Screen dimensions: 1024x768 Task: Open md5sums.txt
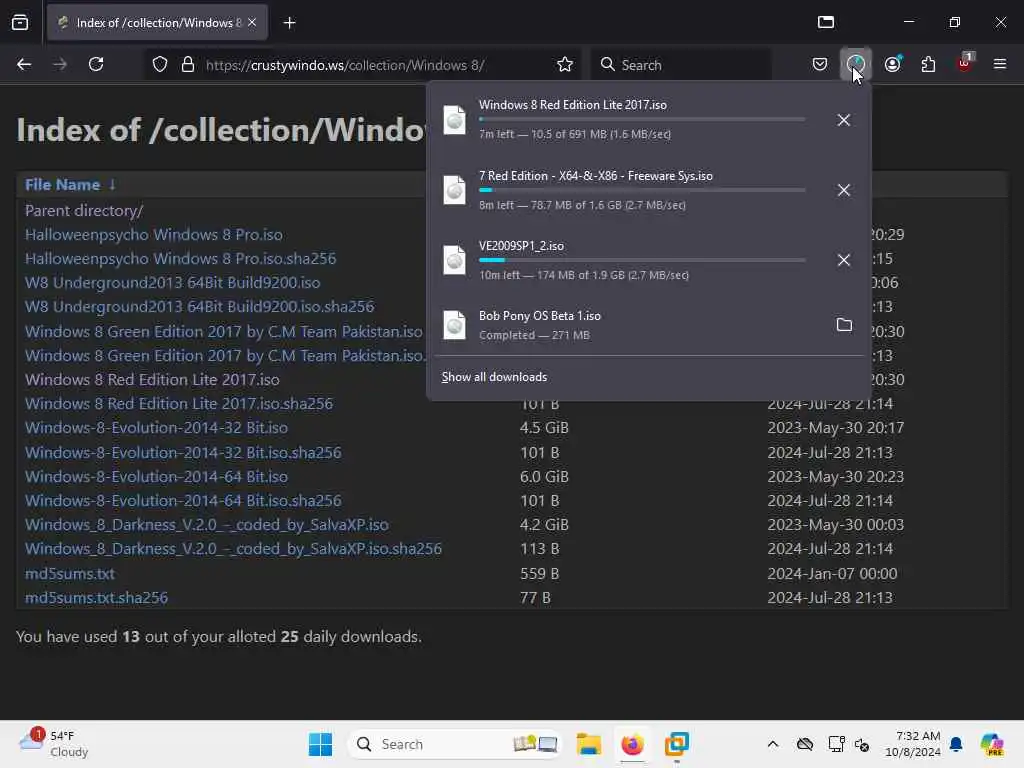[x=70, y=573]
